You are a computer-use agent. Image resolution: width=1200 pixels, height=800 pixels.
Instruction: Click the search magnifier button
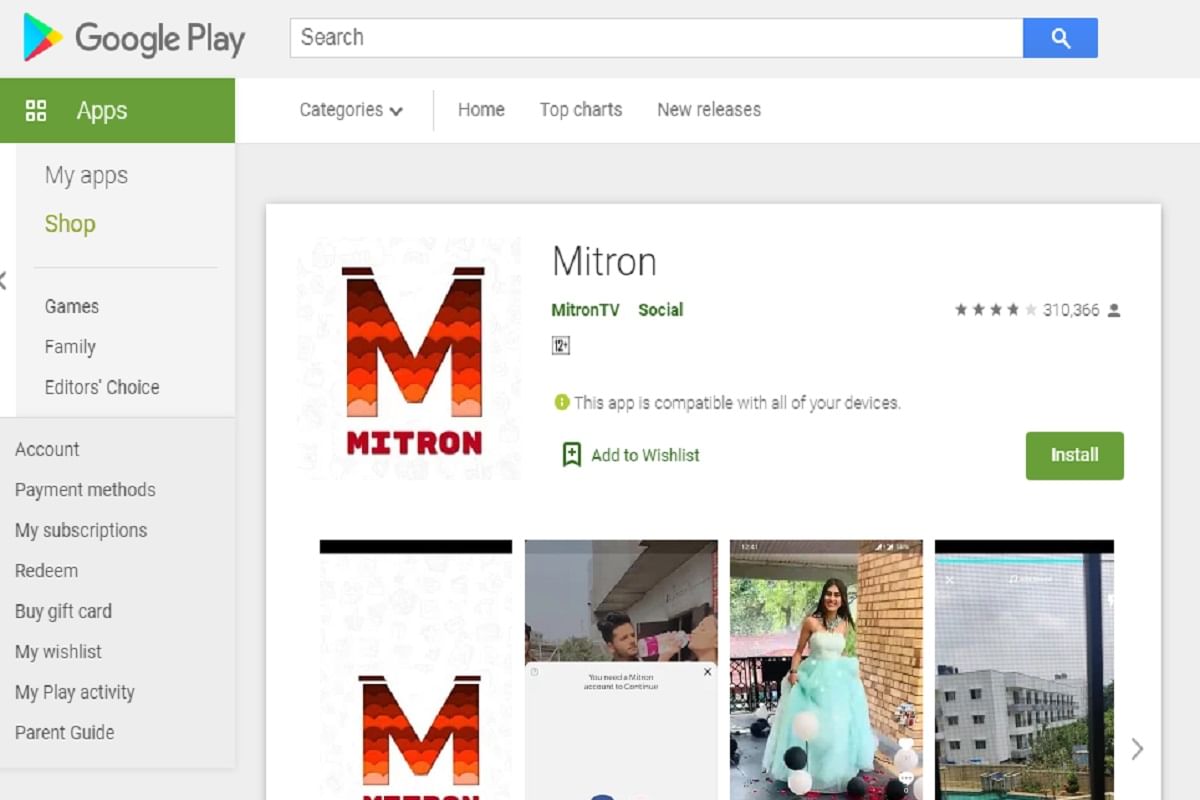[1059, 37]
